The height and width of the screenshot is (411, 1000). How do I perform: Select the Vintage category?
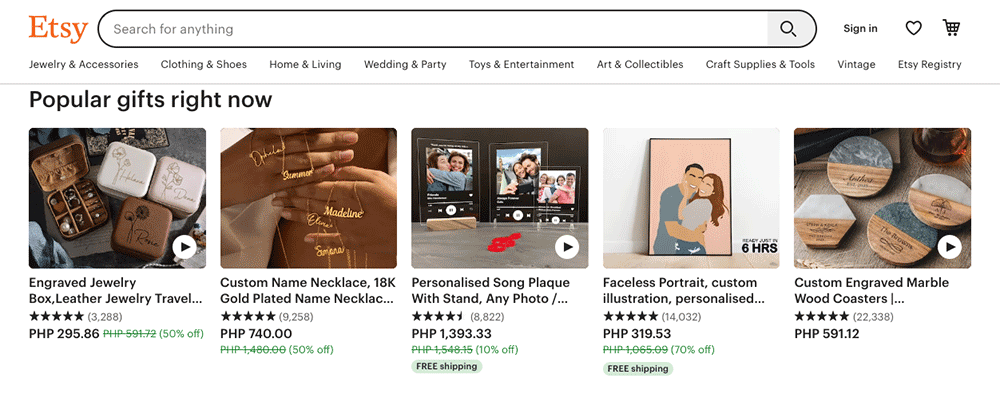pyautogui.click(x=856, y=64)
